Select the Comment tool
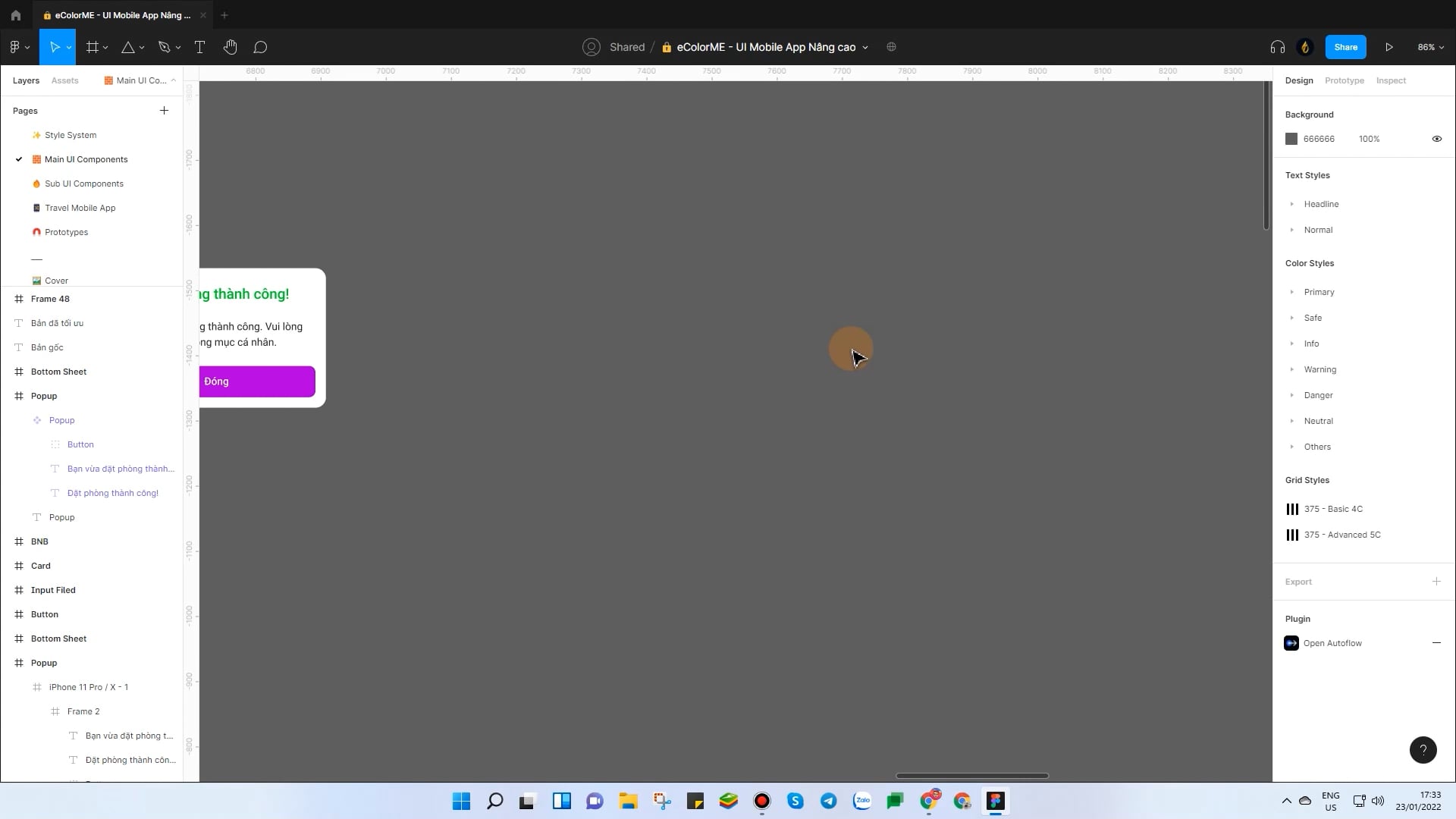The height and width of the screenshot is (819, 1456). 260,47
